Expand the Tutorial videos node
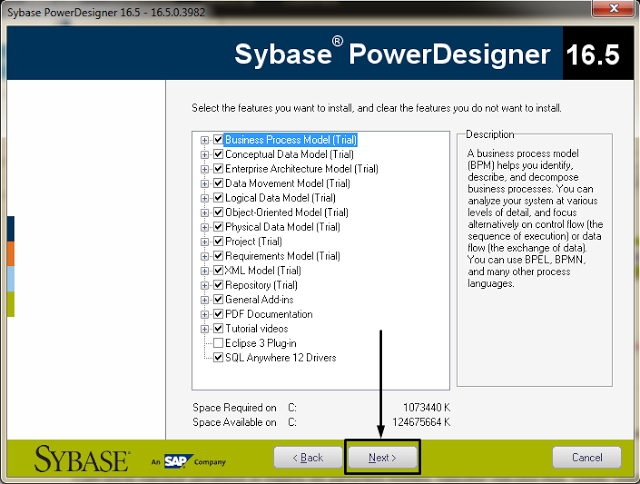The image size is (640, 484). 204,329
